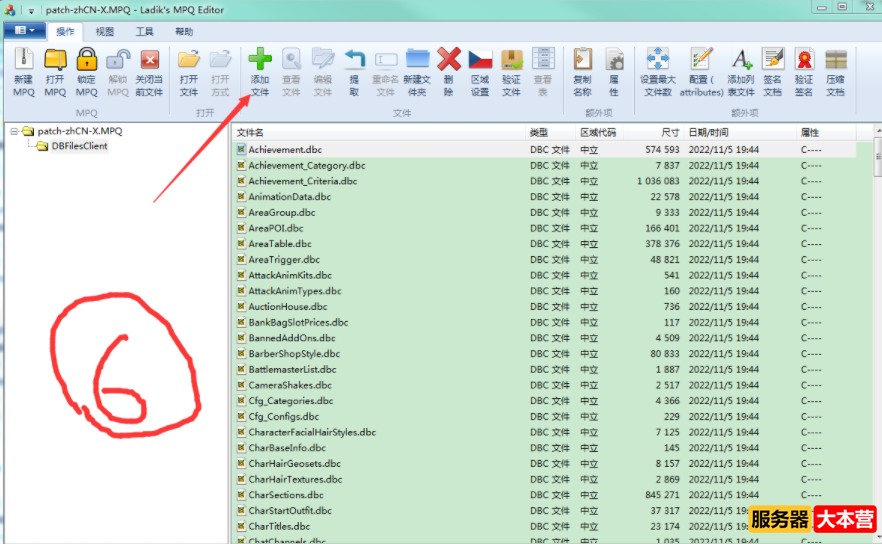
Task: Click the 重命名文件 (Rename file) icon
Action: pos(386,59)
